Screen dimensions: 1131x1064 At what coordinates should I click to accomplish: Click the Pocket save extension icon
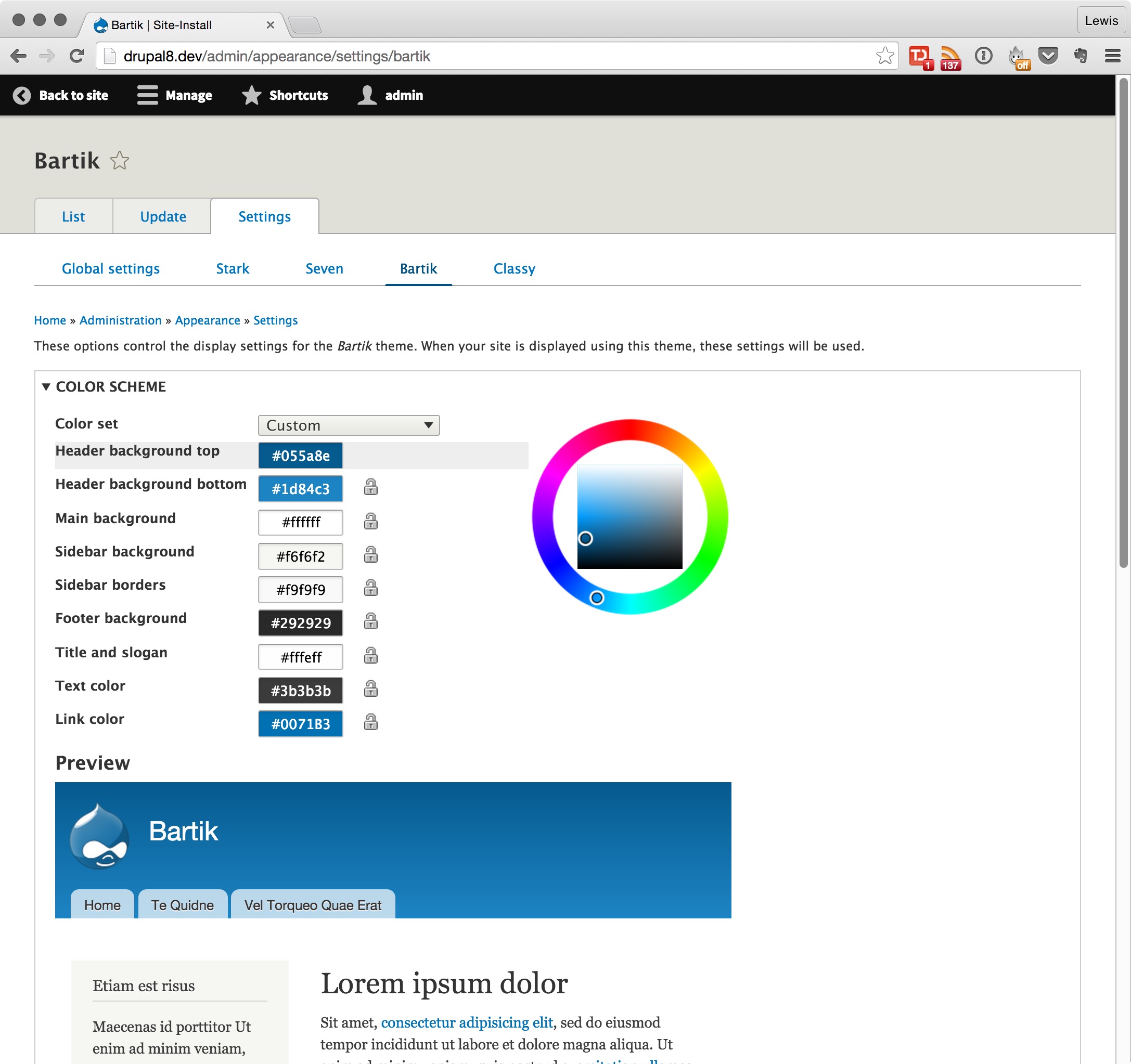[1048, 56]
